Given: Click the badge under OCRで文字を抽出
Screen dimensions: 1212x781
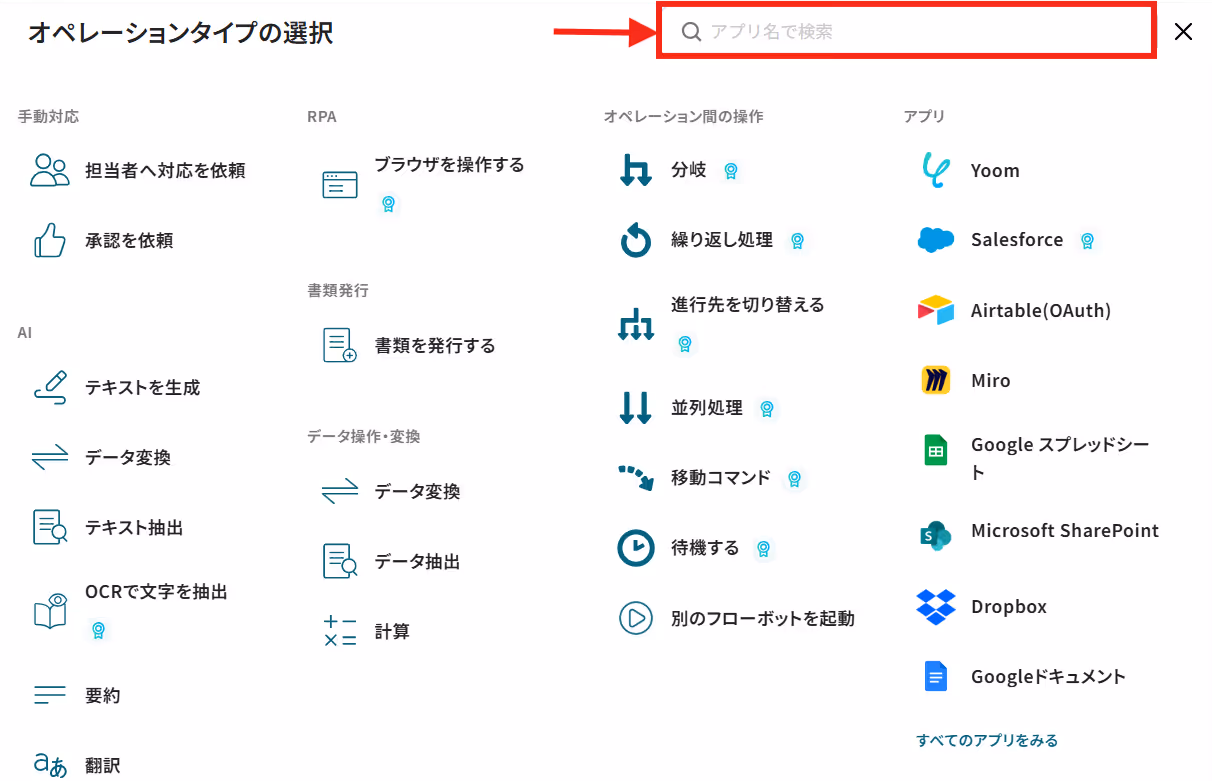Looking at the screenshot, I should pos(98,630).
